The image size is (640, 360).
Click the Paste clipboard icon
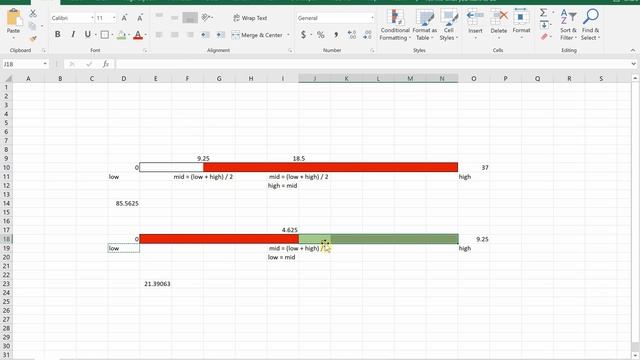click(x=13, y=18)
